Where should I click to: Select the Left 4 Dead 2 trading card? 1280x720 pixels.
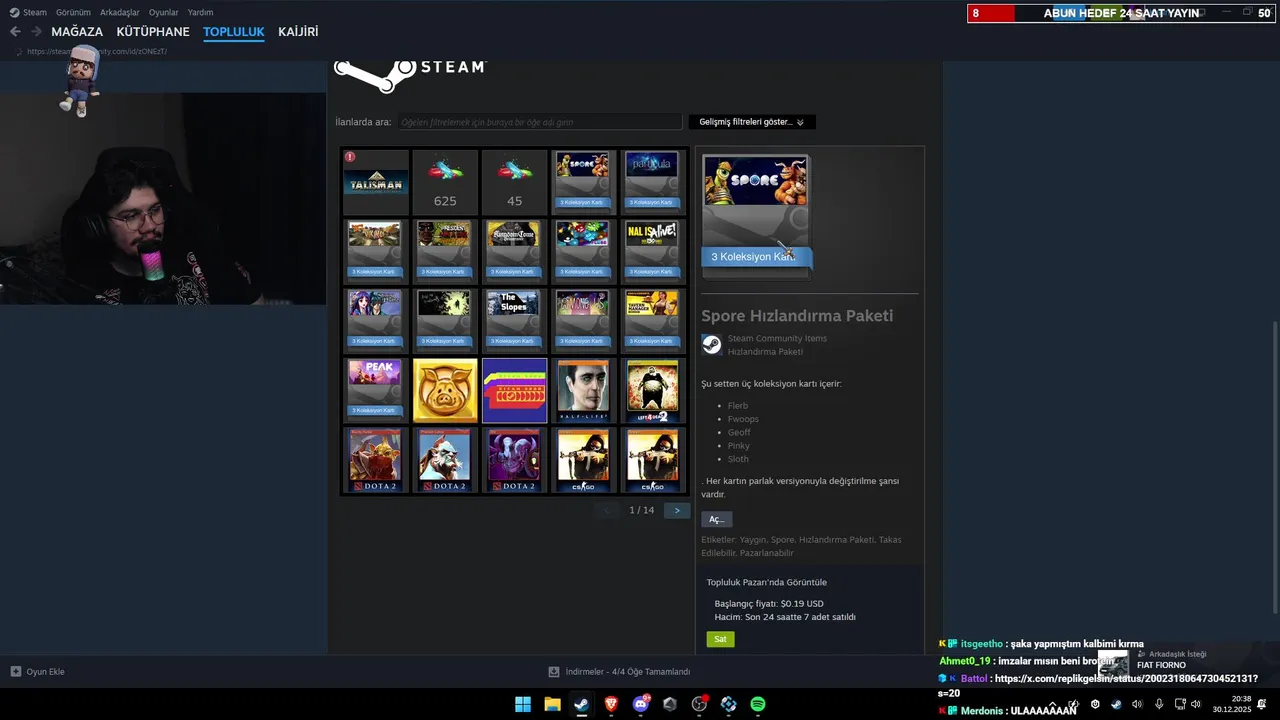coord(652,391)
